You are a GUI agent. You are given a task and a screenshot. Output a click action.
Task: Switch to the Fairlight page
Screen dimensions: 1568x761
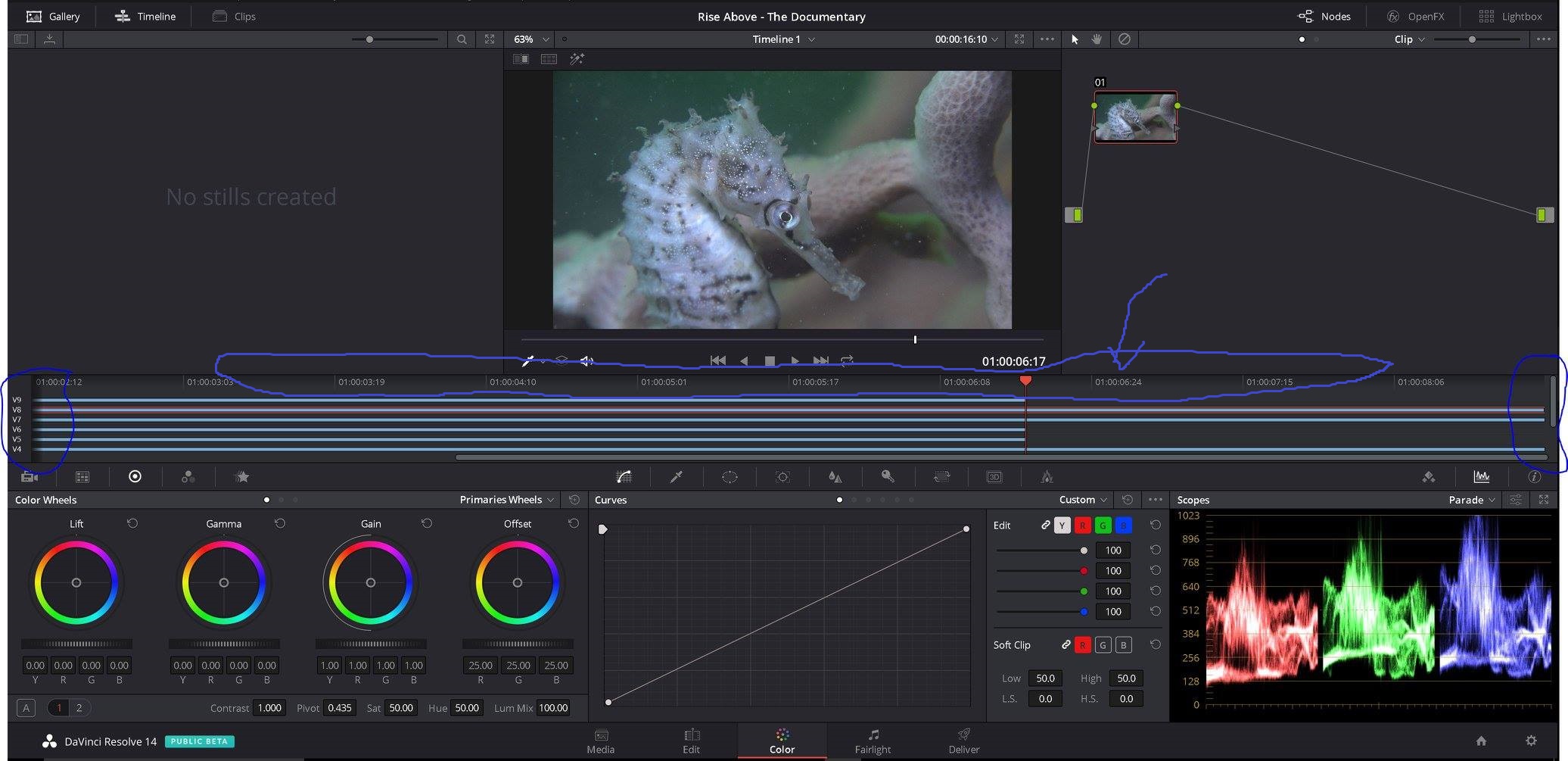pos(873,741)
